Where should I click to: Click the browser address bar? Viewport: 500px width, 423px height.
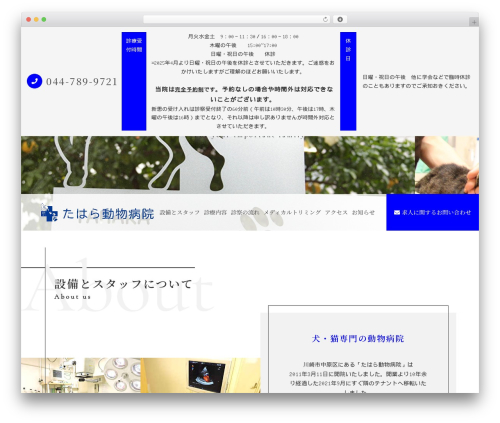click(237, 19)
